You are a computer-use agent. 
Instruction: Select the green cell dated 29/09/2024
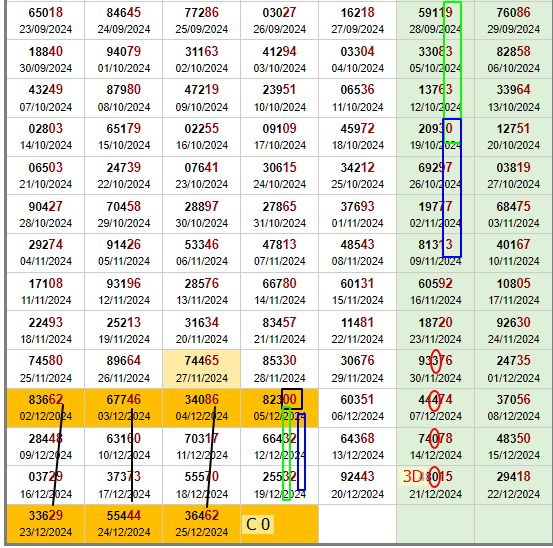coord(513,20)
